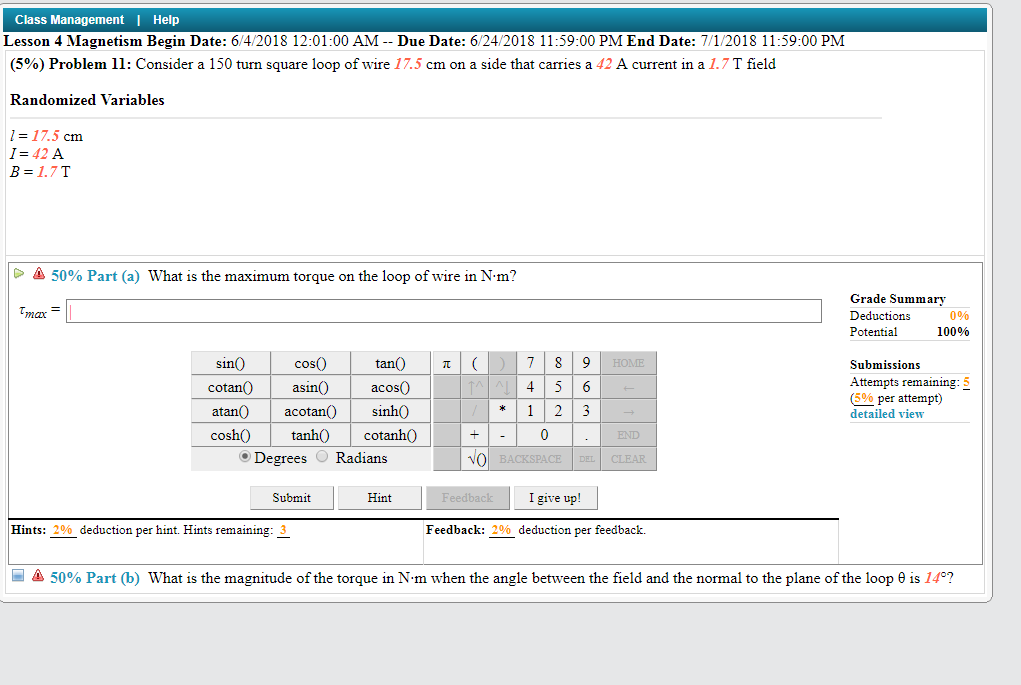Click inside the τmax answer field

440,311
